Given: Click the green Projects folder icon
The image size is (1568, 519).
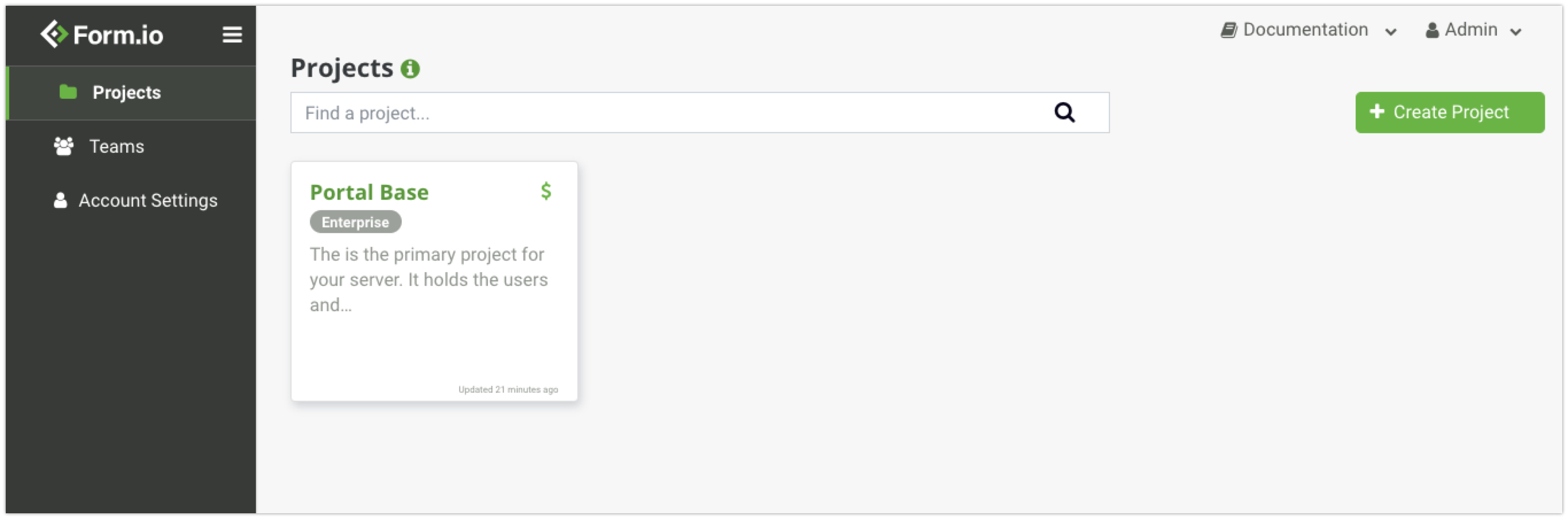Looking at the screenshot, I should (x=68, y=92).
